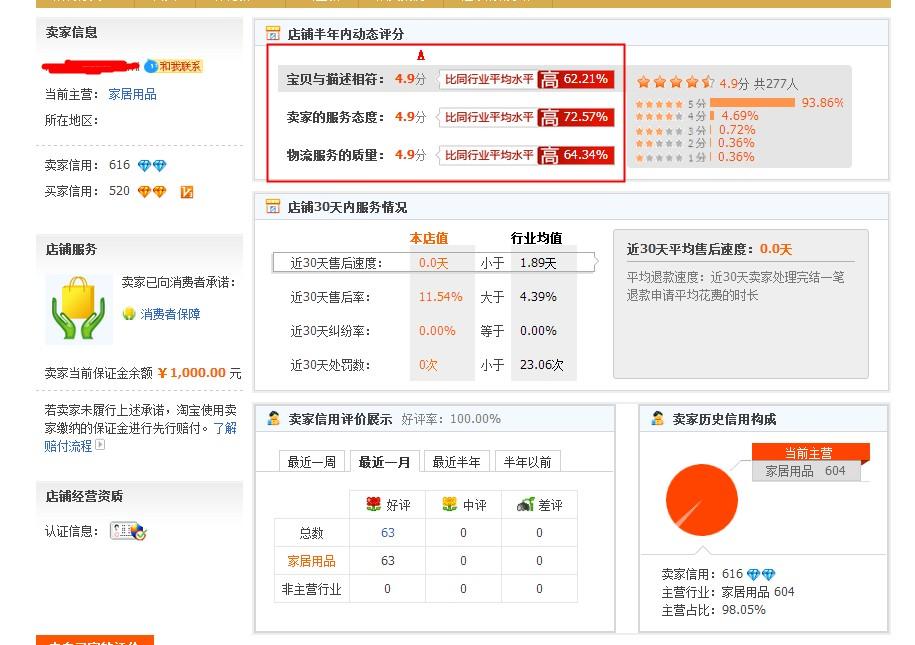This screenshot has width=915, height=645.
Task: Switch to the 最近一月 tab
Action: point(384,462)
